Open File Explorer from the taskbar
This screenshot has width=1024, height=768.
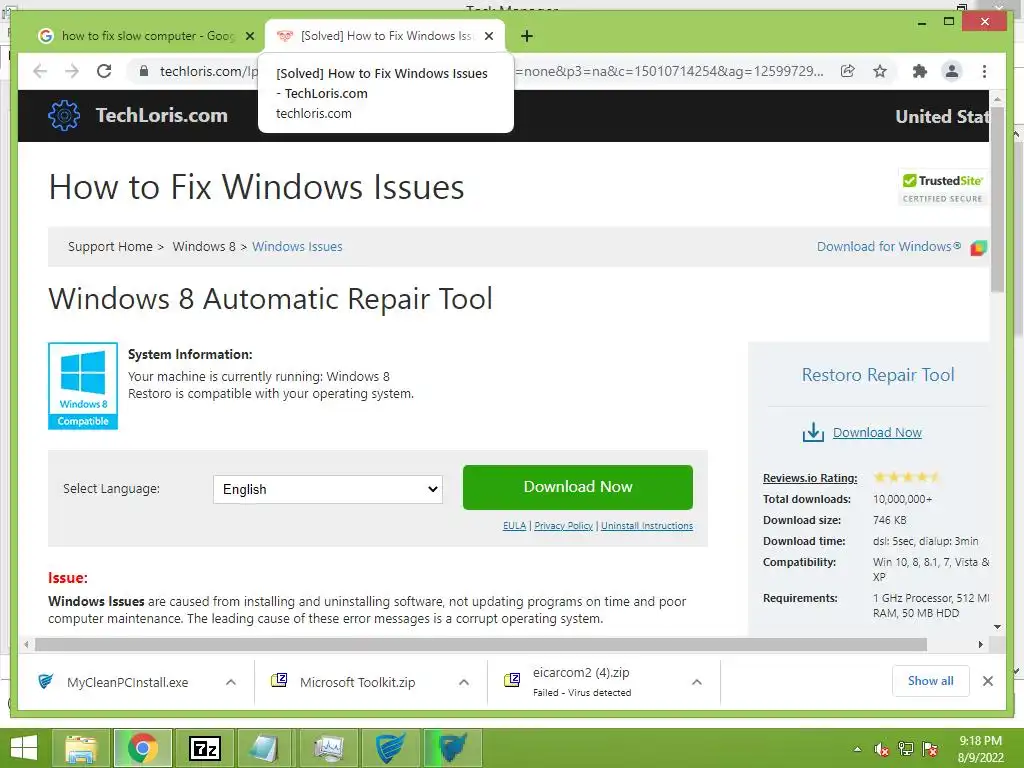point(81,748)
